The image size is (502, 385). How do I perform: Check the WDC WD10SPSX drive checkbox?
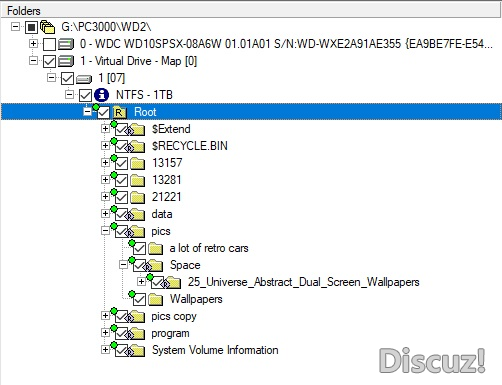pos(49,44)
